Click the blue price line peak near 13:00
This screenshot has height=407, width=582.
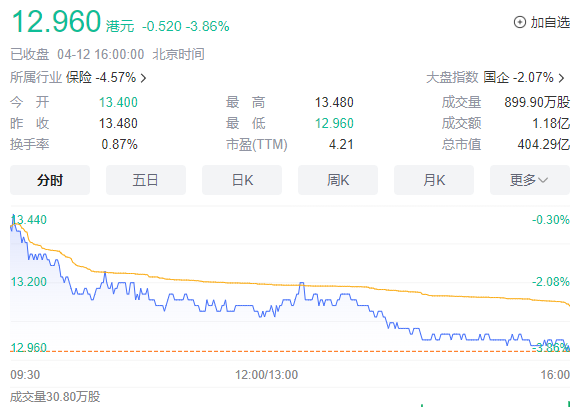tap(301, 284)
